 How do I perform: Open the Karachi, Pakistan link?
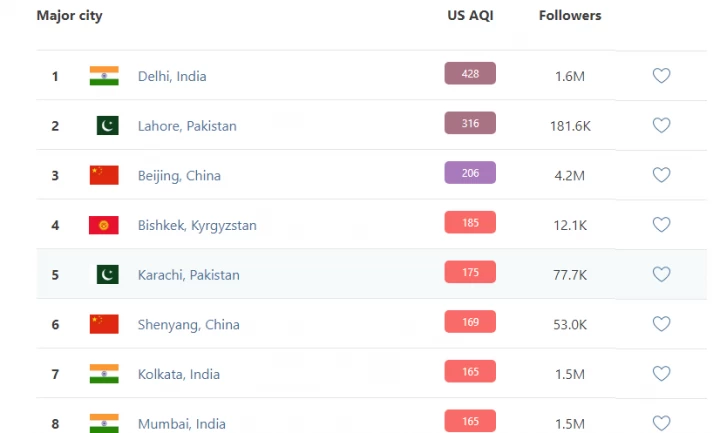189,275
